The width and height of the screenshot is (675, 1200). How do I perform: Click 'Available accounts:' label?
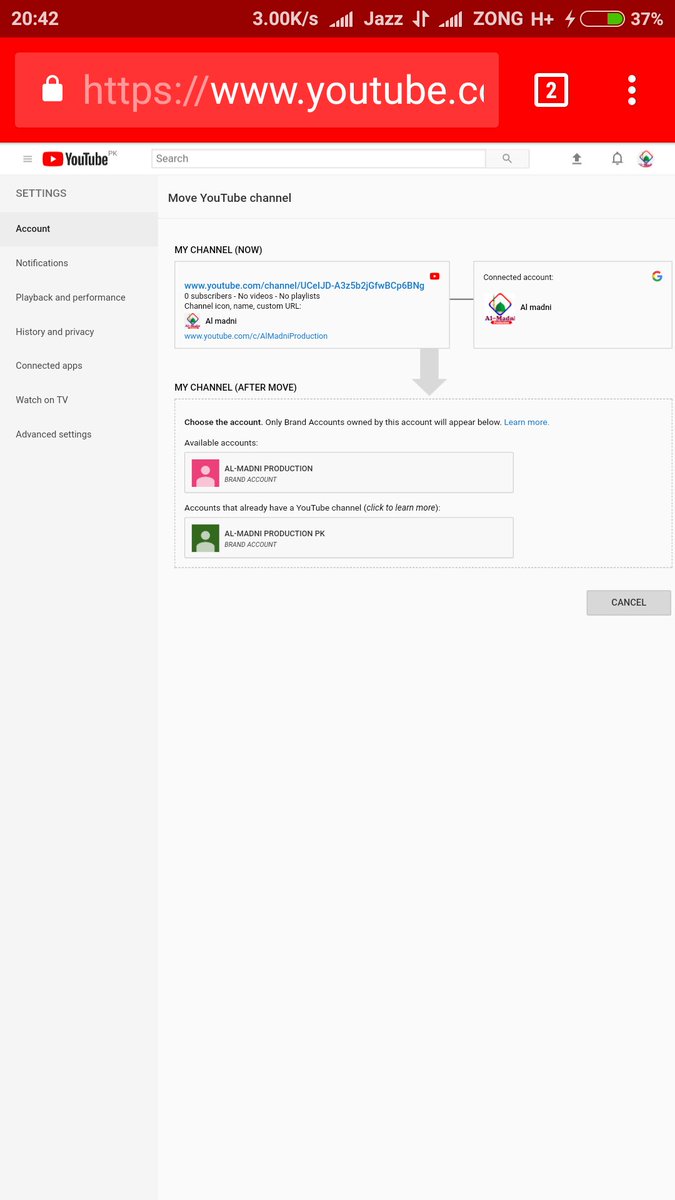(x=221, y=442)
